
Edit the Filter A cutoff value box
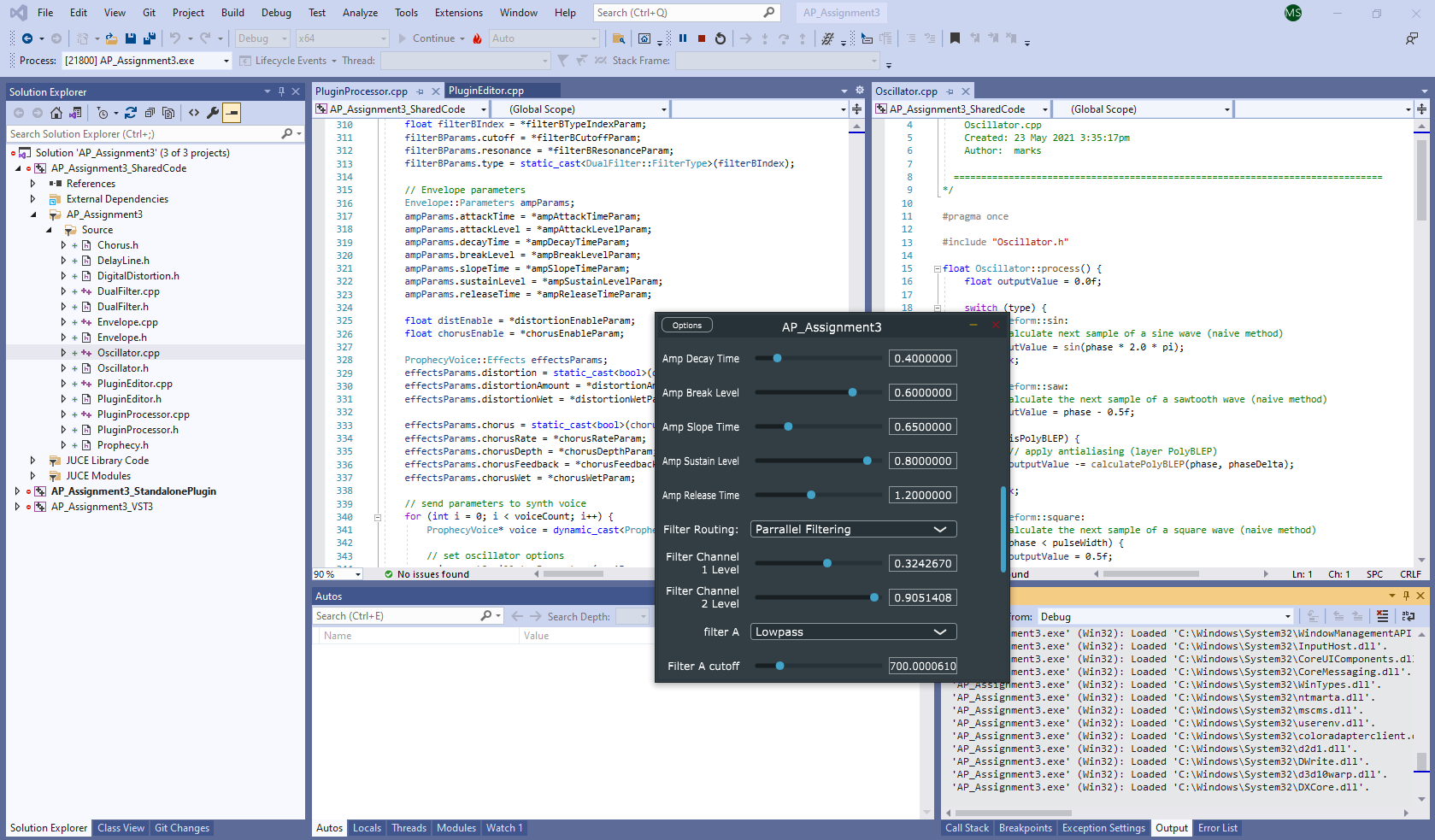(x=923, y=667)
